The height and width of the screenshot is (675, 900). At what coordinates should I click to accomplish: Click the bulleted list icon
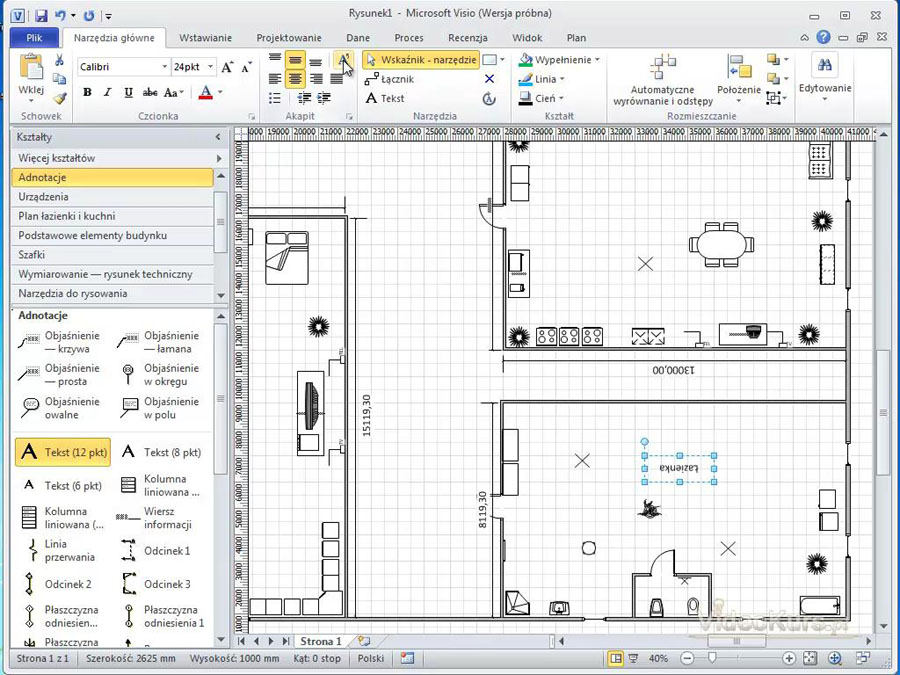275,98
